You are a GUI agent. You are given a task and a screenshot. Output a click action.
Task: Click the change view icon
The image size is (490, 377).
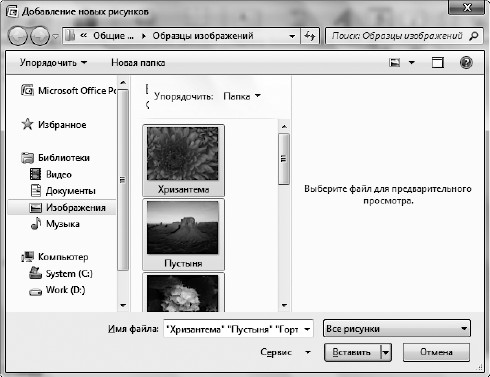395,63
